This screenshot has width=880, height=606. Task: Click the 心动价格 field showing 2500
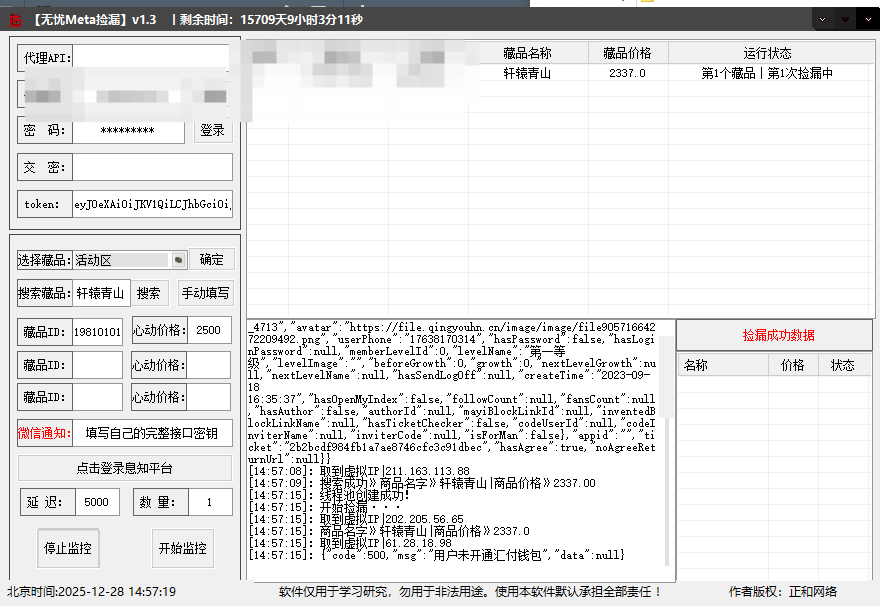(x=209, y=331)
